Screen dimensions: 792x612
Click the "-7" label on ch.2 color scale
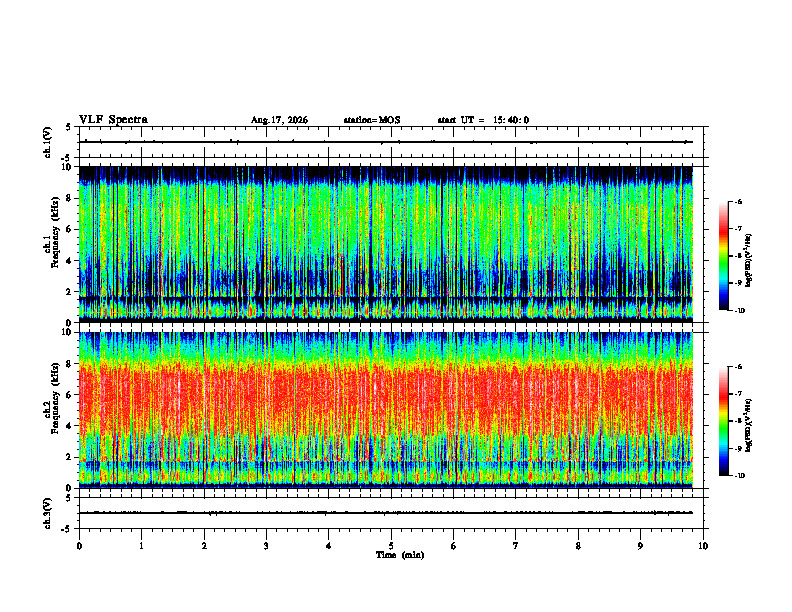coord(738,394)
